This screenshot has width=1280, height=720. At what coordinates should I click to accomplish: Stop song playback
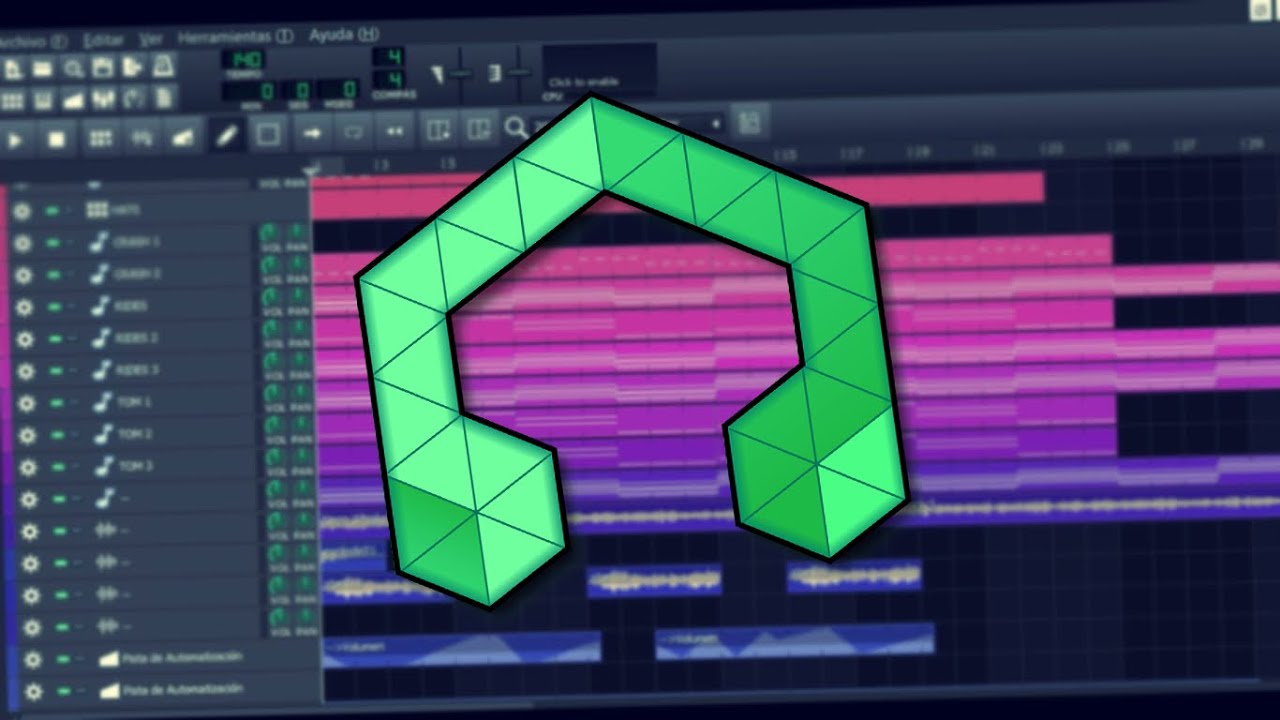pos(56,139)
